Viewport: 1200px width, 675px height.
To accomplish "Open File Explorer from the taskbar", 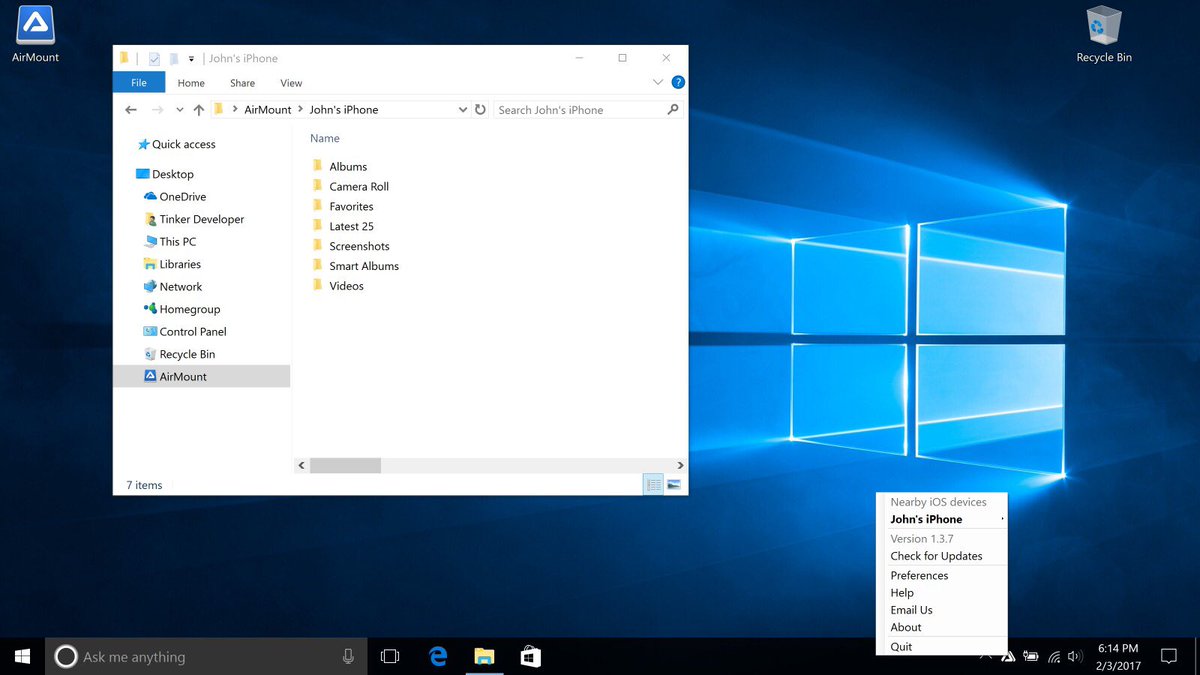I will pos(484,657).
